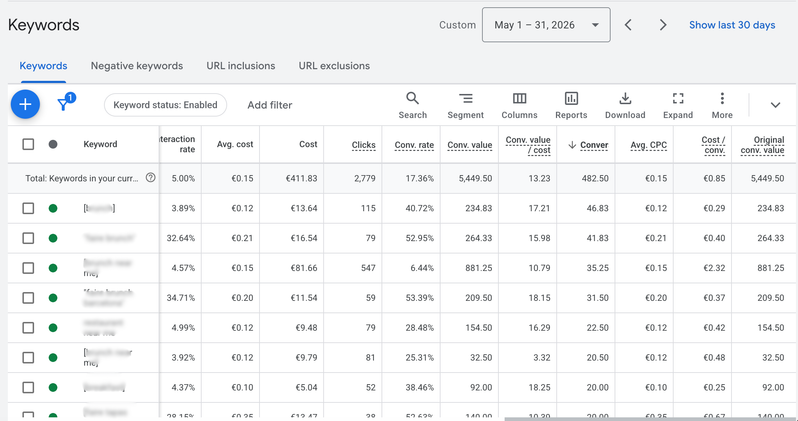798x421 pixels.
Task: Sort by the Keyword column header
Action: 100,145
